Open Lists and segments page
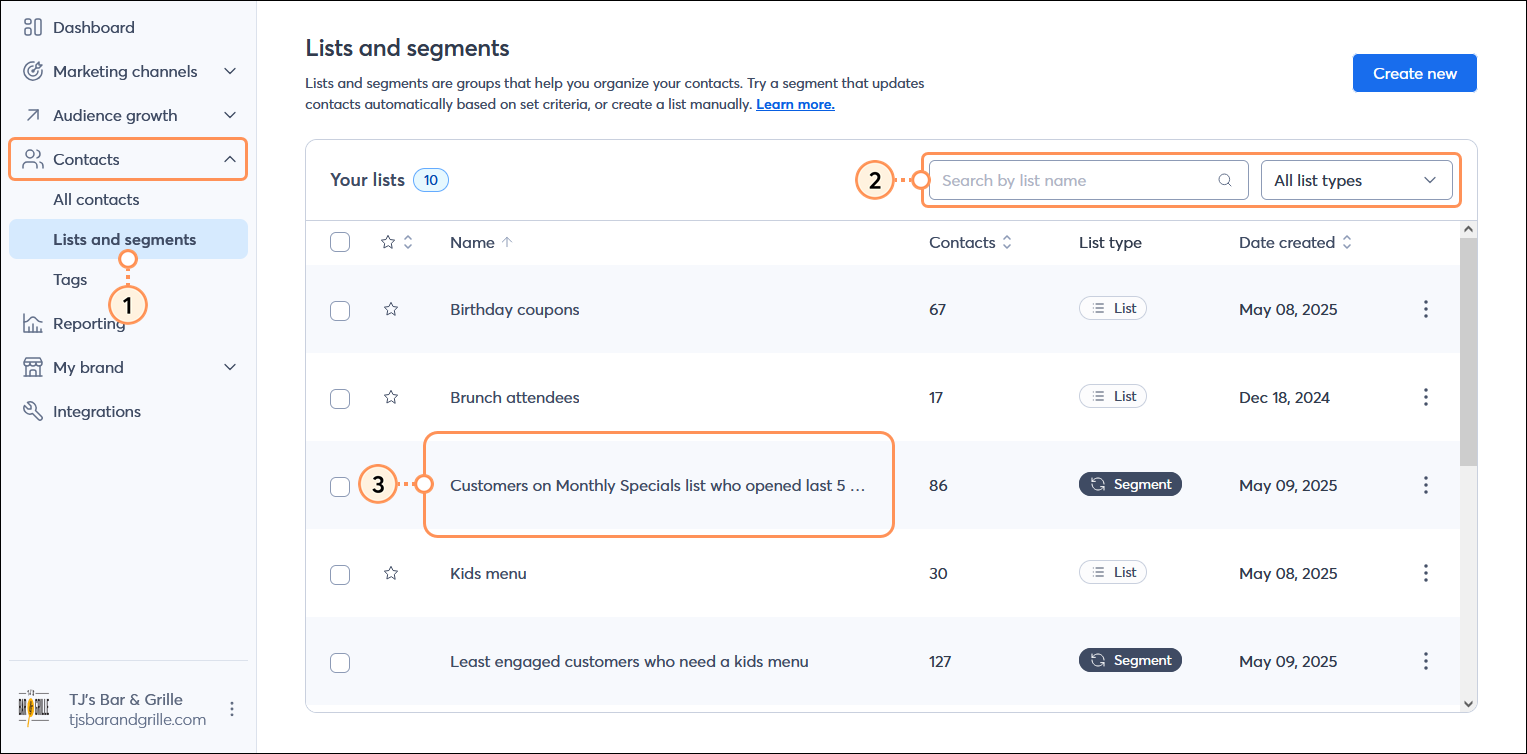 [x=128, y=239]
